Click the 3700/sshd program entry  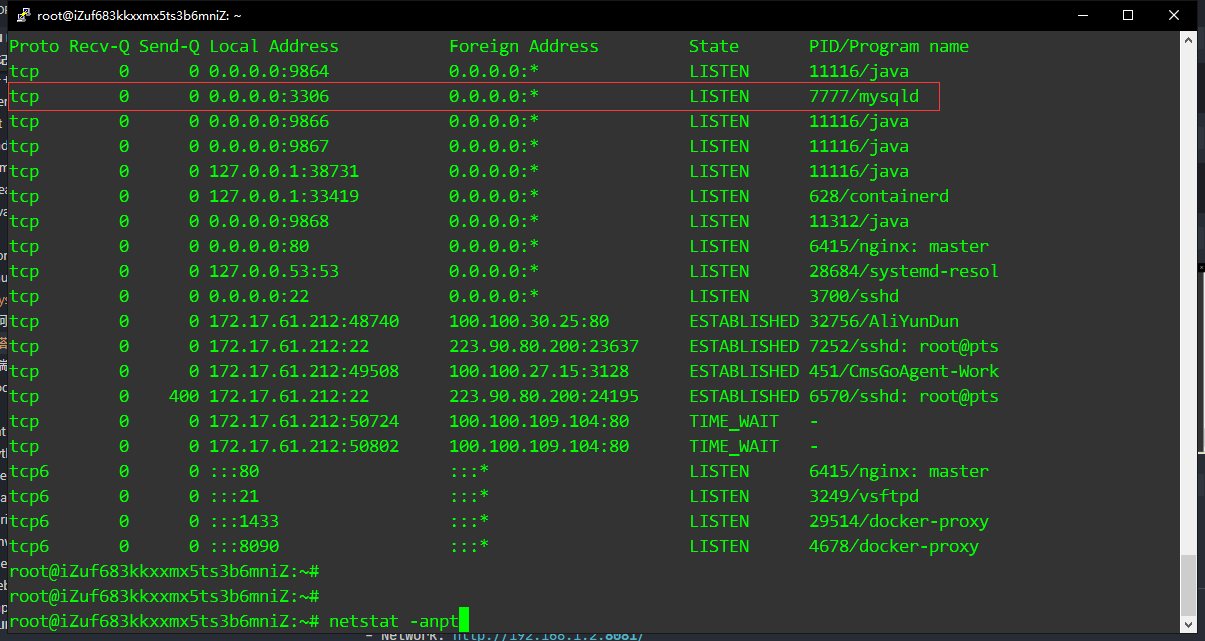pyautogui.click(x=854, y=296)
